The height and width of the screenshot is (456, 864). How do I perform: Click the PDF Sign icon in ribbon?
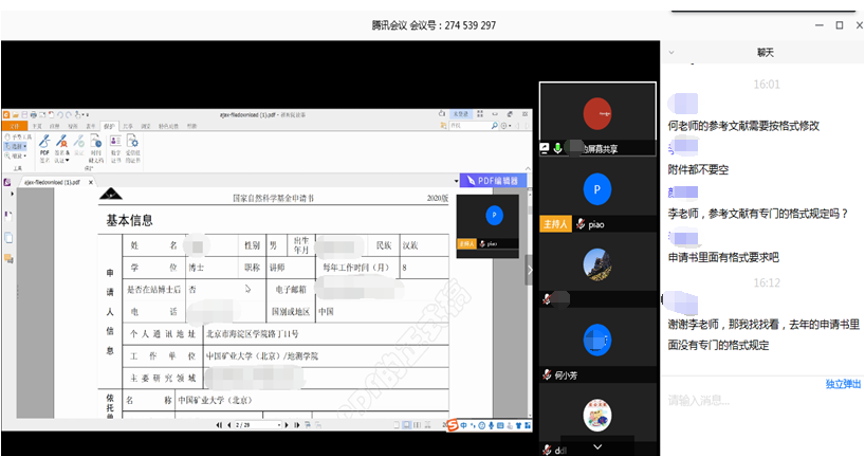(45, 147)
